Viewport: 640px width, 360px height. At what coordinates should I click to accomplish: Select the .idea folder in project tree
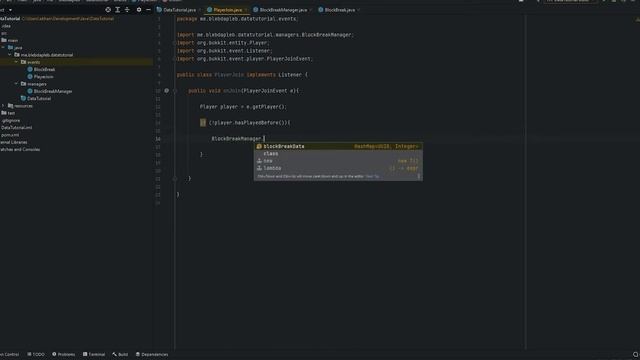click(x=6, y=26)
